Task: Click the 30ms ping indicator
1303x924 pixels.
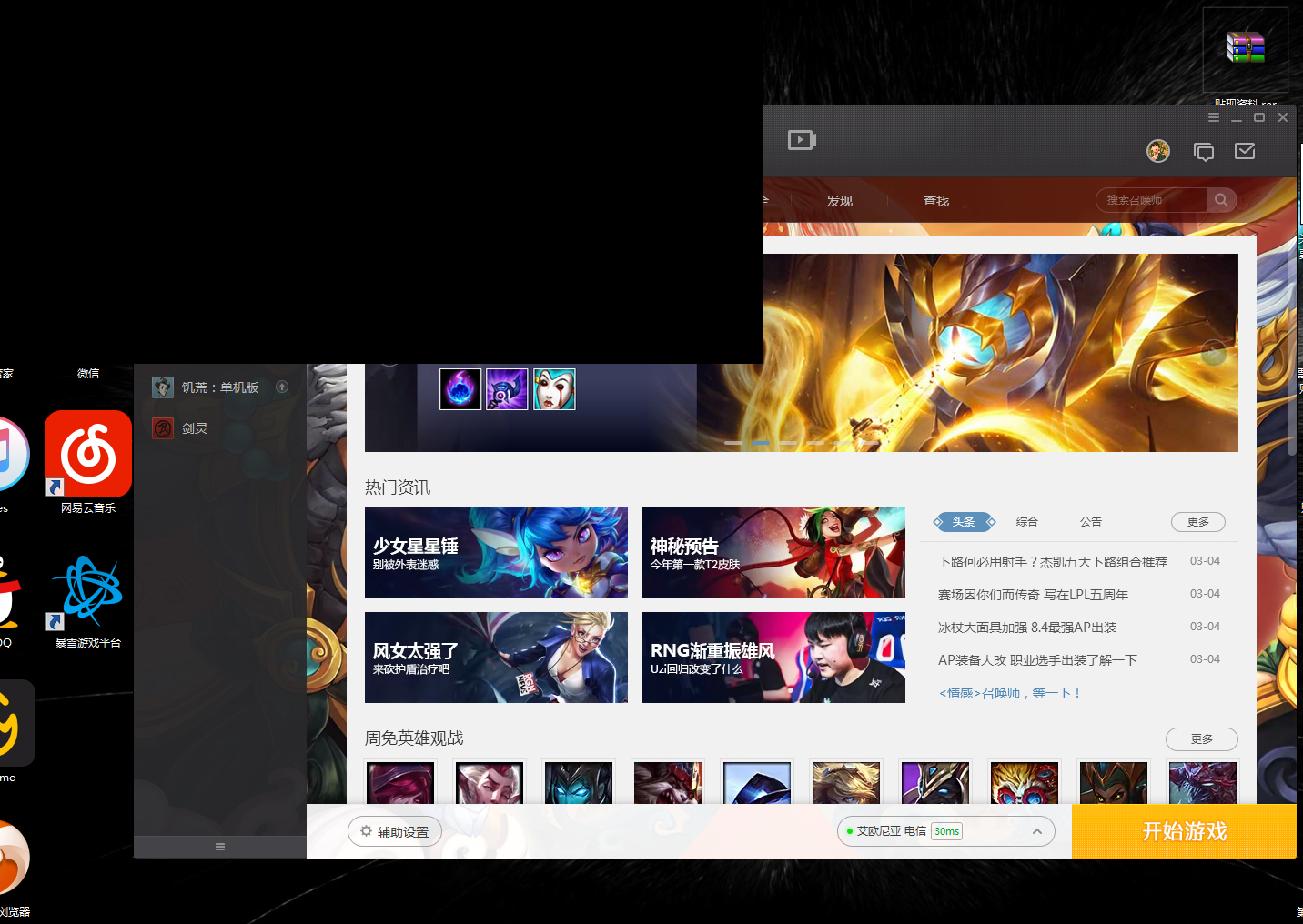Action: pyautogui.click(x=946, y=831)
